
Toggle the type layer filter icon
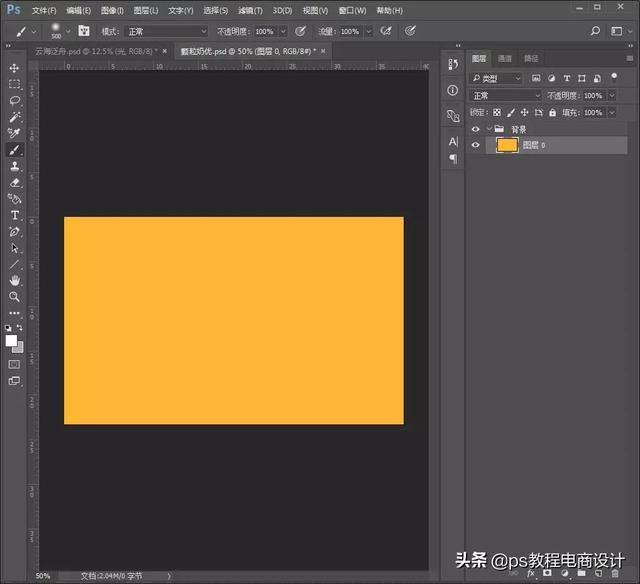567,78
